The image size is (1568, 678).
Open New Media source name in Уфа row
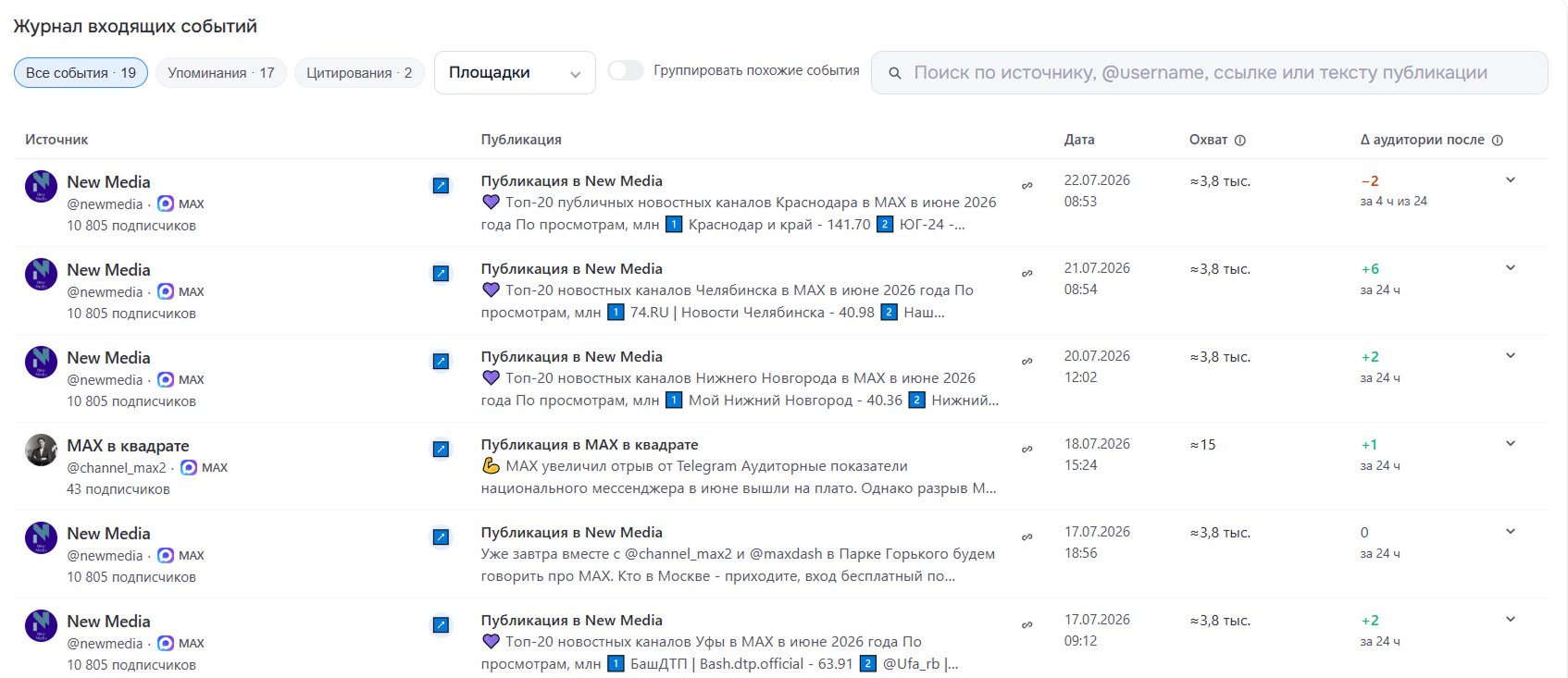pos(108,622)
